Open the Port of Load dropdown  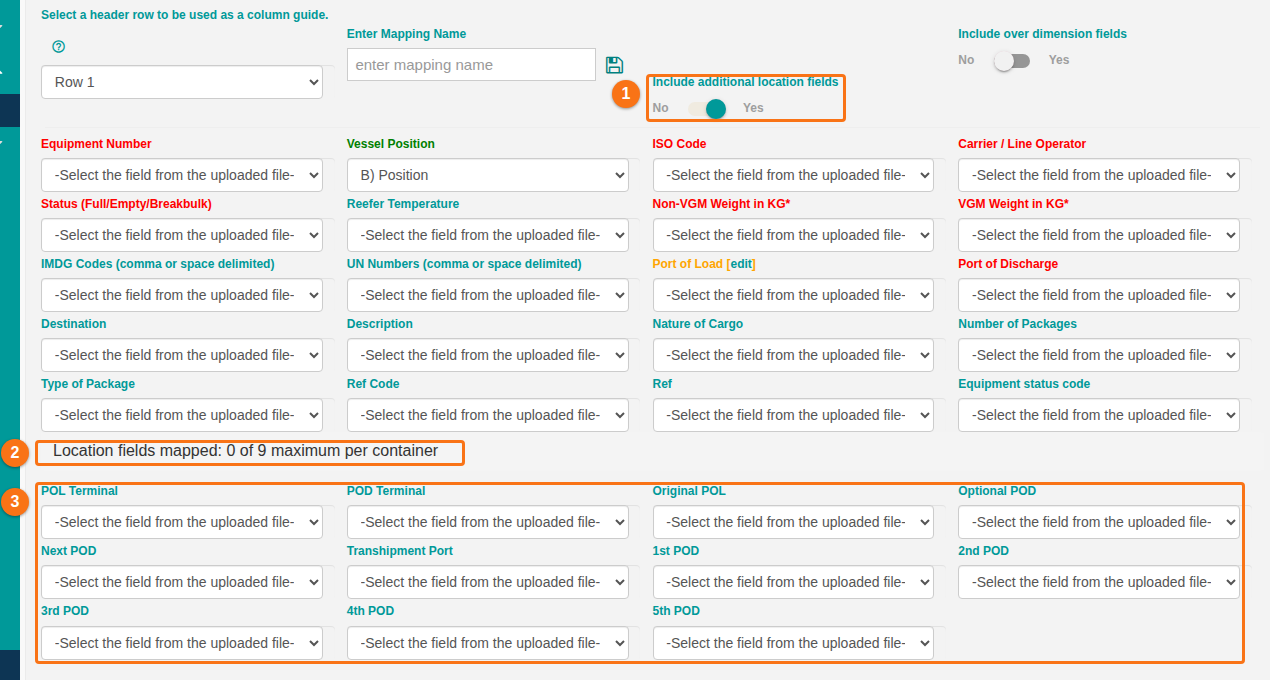[793, 295]
